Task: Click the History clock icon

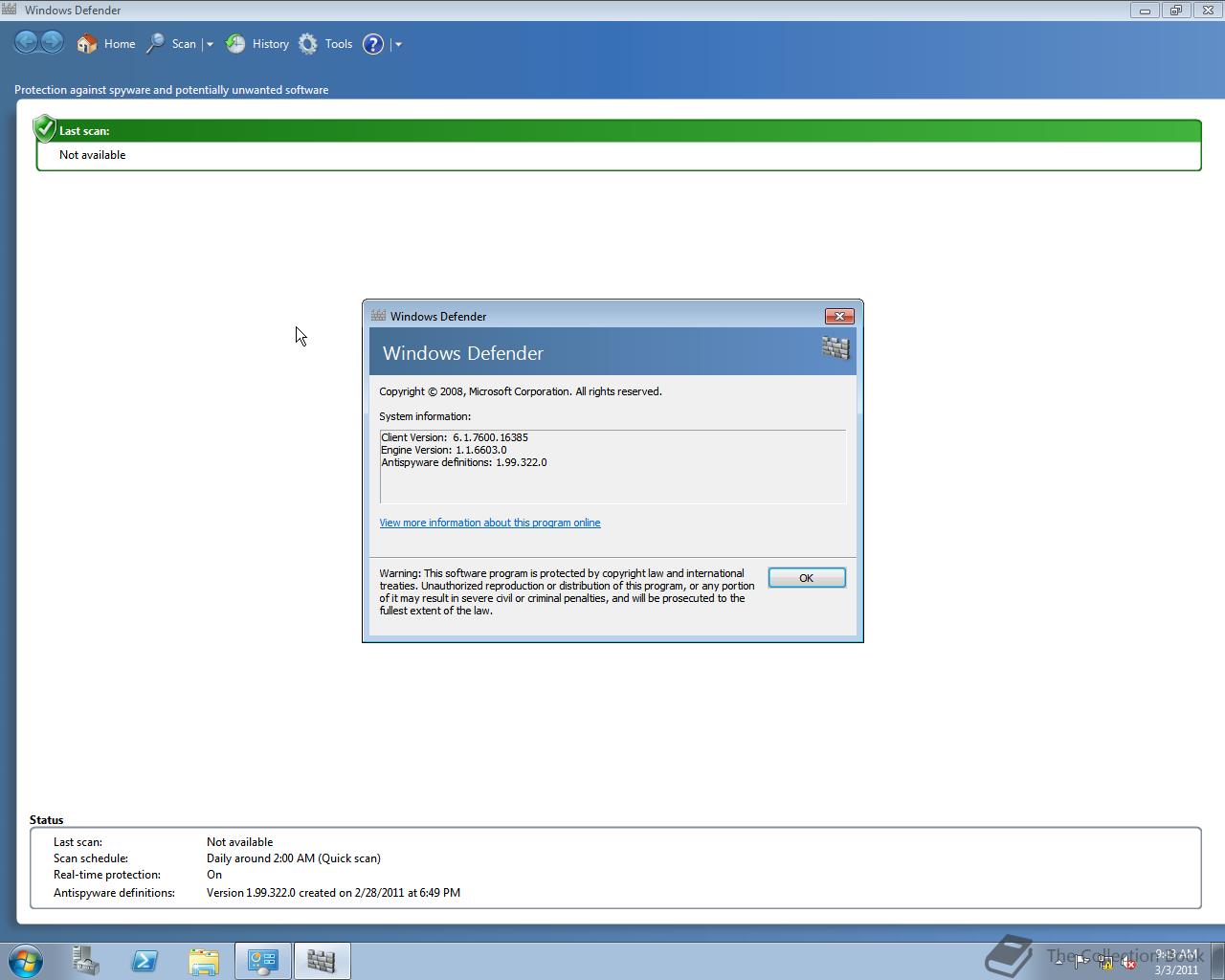Action: 235,44
